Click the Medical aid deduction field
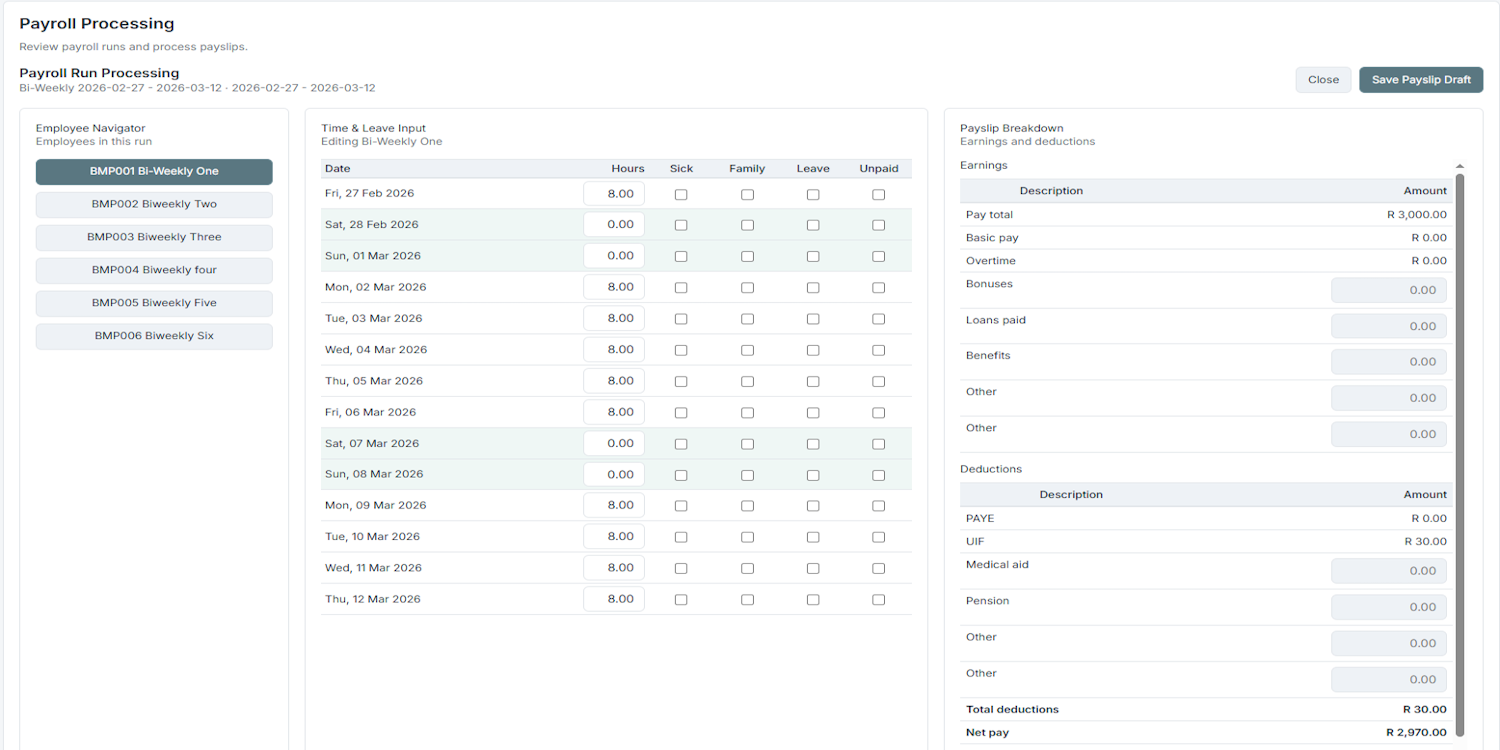 [x=1389, y=571]
